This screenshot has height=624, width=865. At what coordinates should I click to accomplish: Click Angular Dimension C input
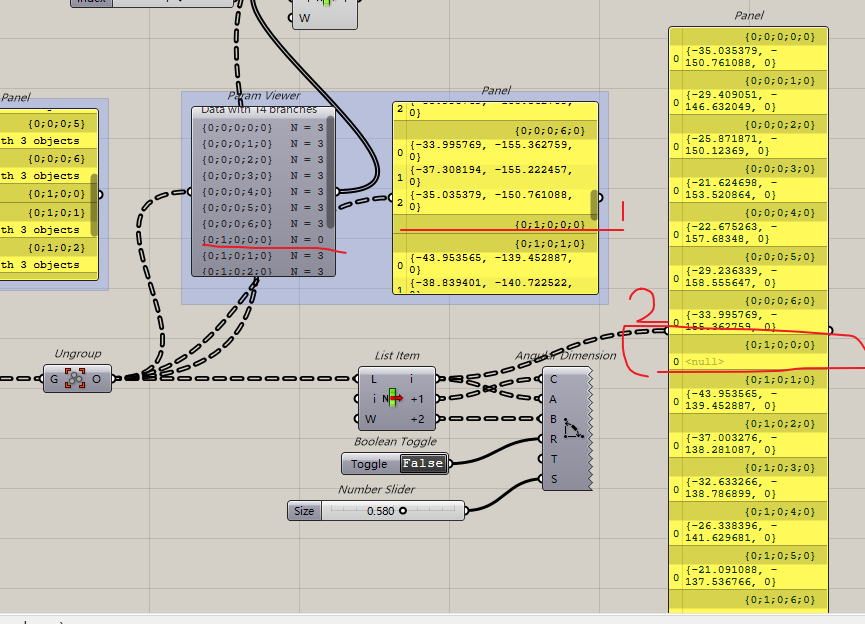(x=553, y=379)
